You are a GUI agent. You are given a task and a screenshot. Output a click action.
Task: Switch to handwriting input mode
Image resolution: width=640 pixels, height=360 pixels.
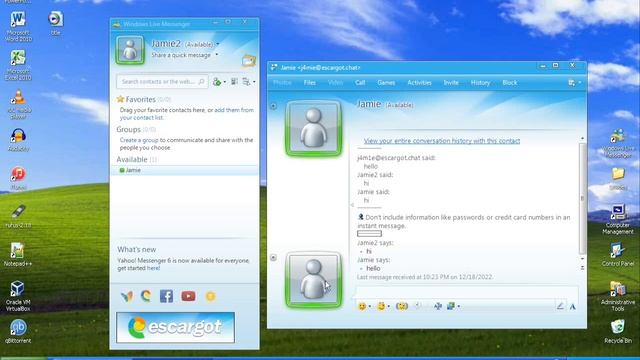(x=560, y=306)
